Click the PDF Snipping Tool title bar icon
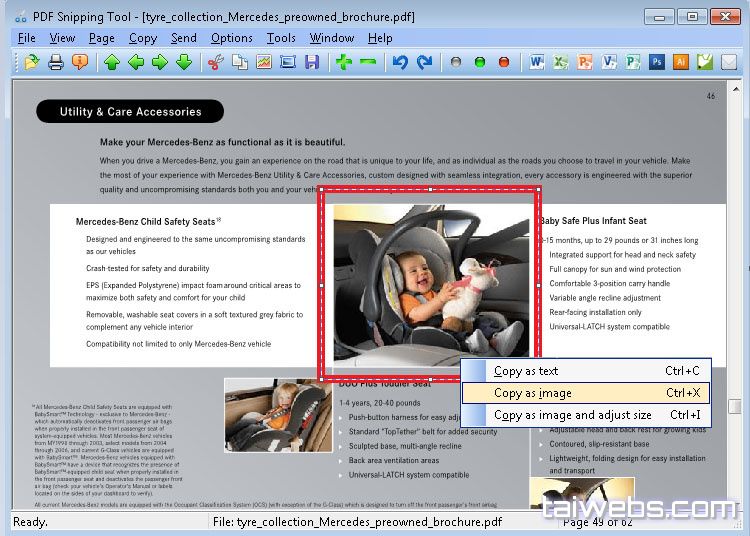The height and width of the screenshot is (536, 750). (21, 17)
